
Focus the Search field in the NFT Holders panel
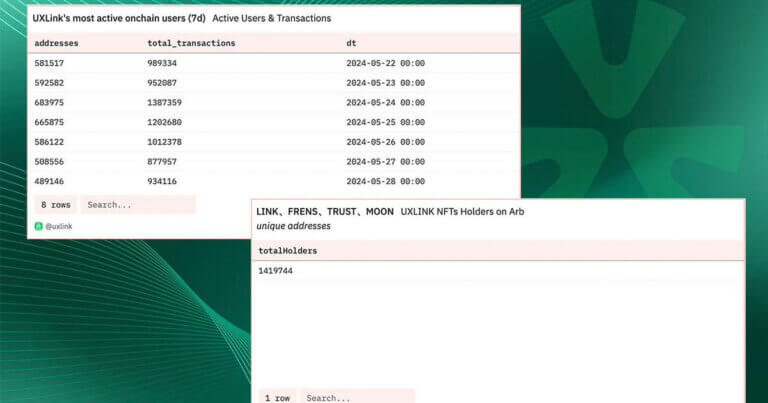point(357,397)
